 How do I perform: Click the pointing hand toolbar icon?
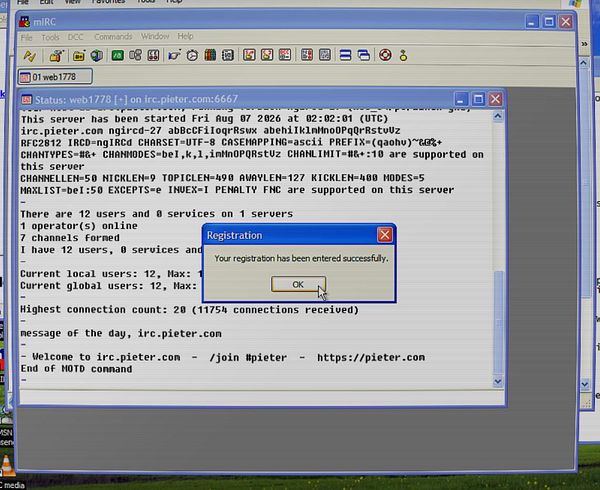pos(174,56)
